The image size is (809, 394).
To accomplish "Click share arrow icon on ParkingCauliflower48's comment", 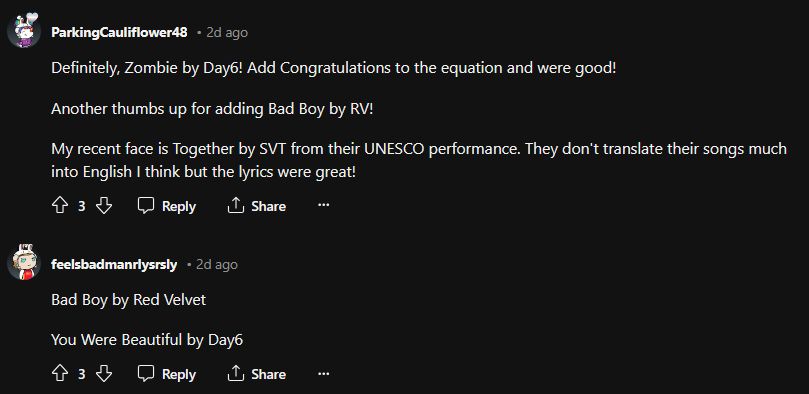I will pyautogui.click(x=236, y=206).
